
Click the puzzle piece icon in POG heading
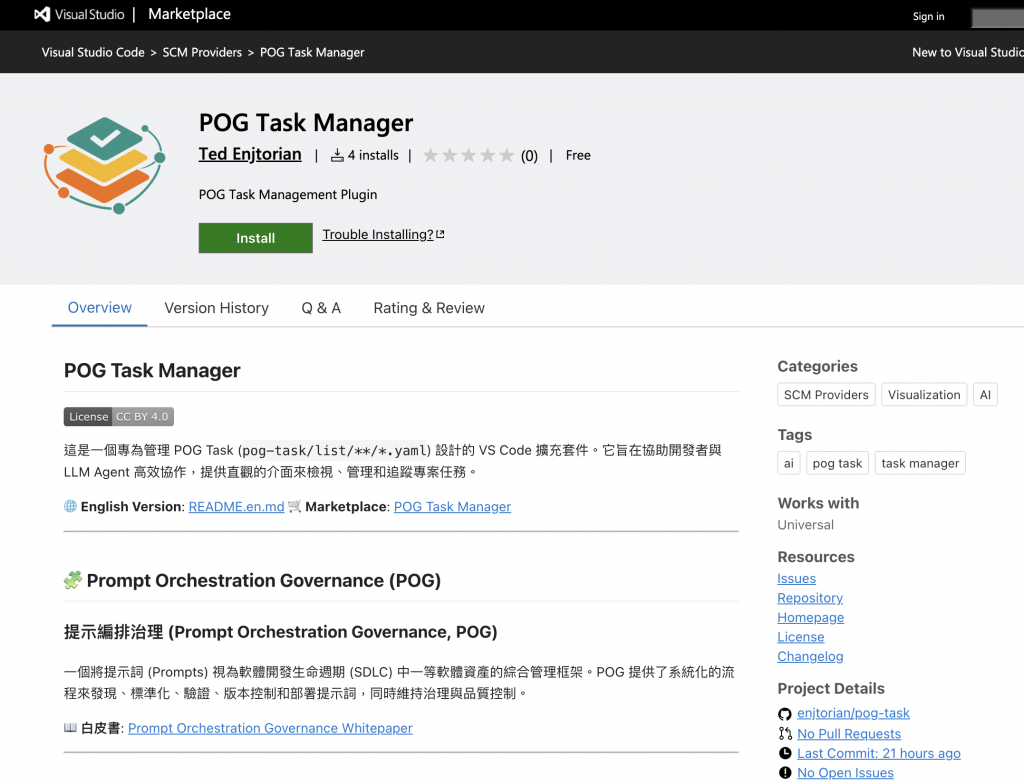(72, 580)
